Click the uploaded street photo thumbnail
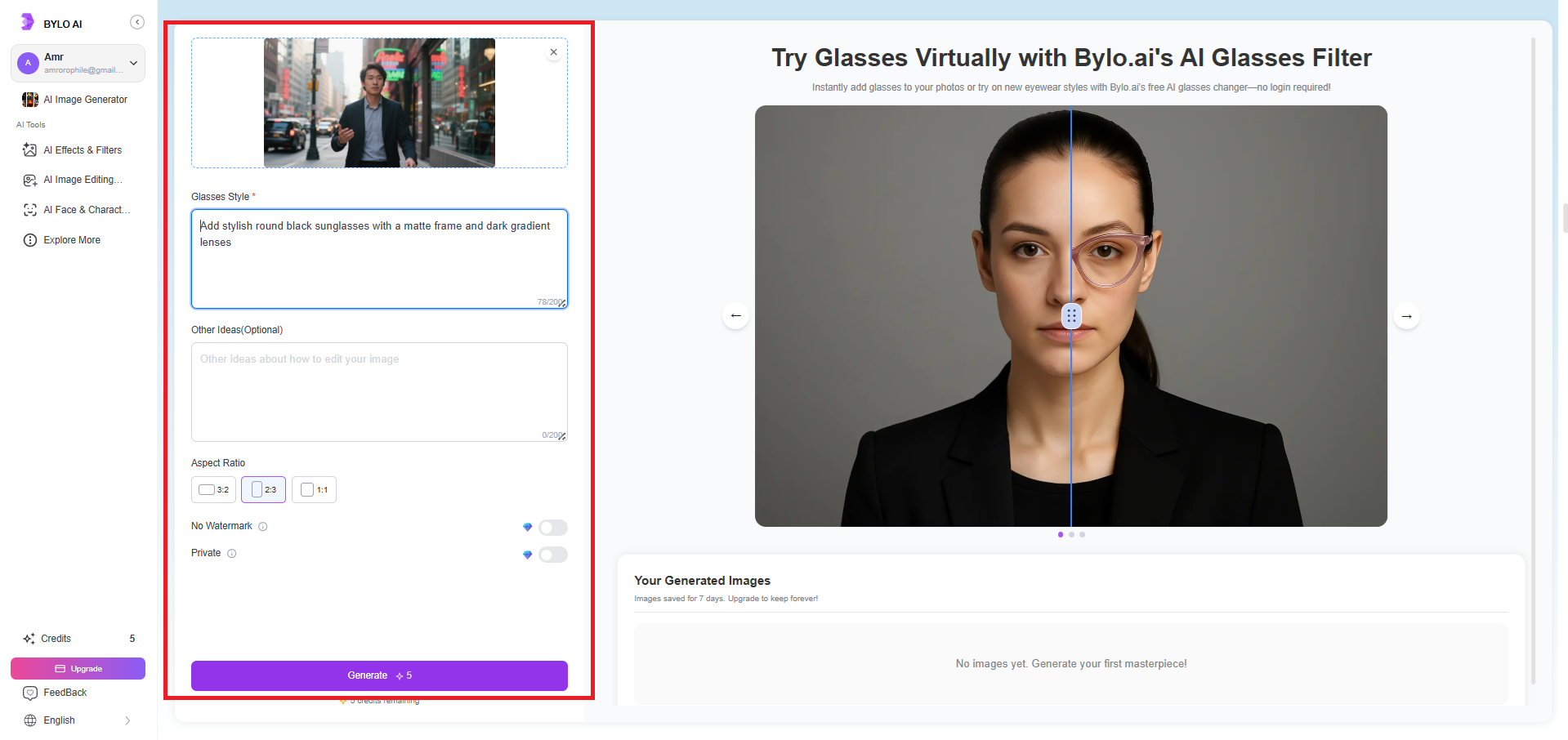1568x740 pixels. [379, 103]
